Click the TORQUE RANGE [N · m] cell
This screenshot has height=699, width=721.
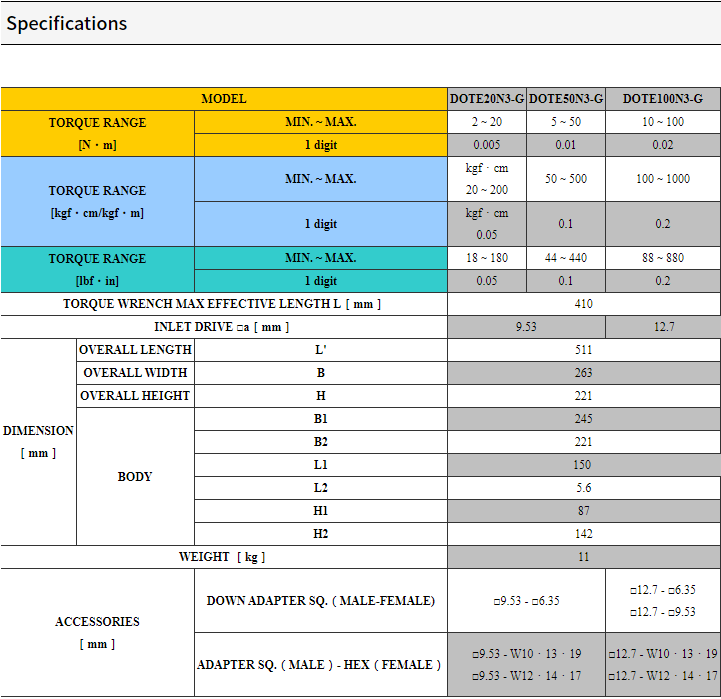[97, 133]
